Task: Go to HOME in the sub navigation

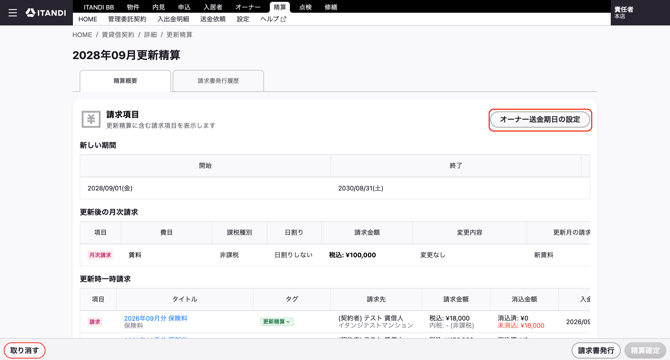Action: point(88,19)
